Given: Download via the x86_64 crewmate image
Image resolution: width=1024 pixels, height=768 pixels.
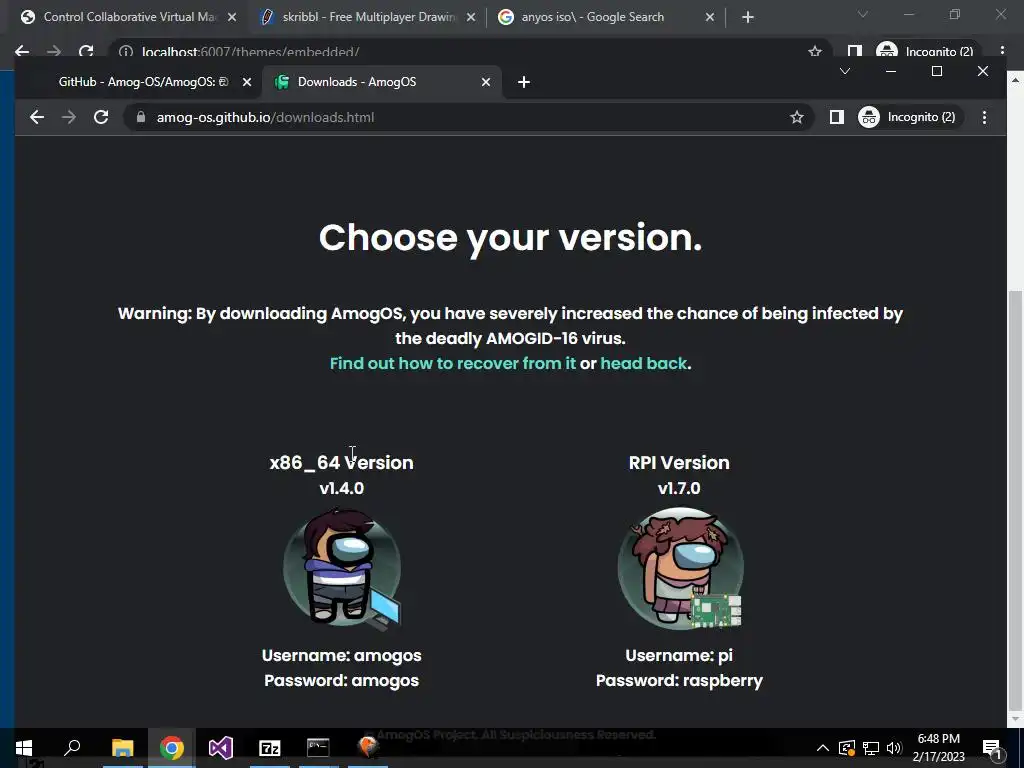Looking at the screenshot, I should (342, 568).
